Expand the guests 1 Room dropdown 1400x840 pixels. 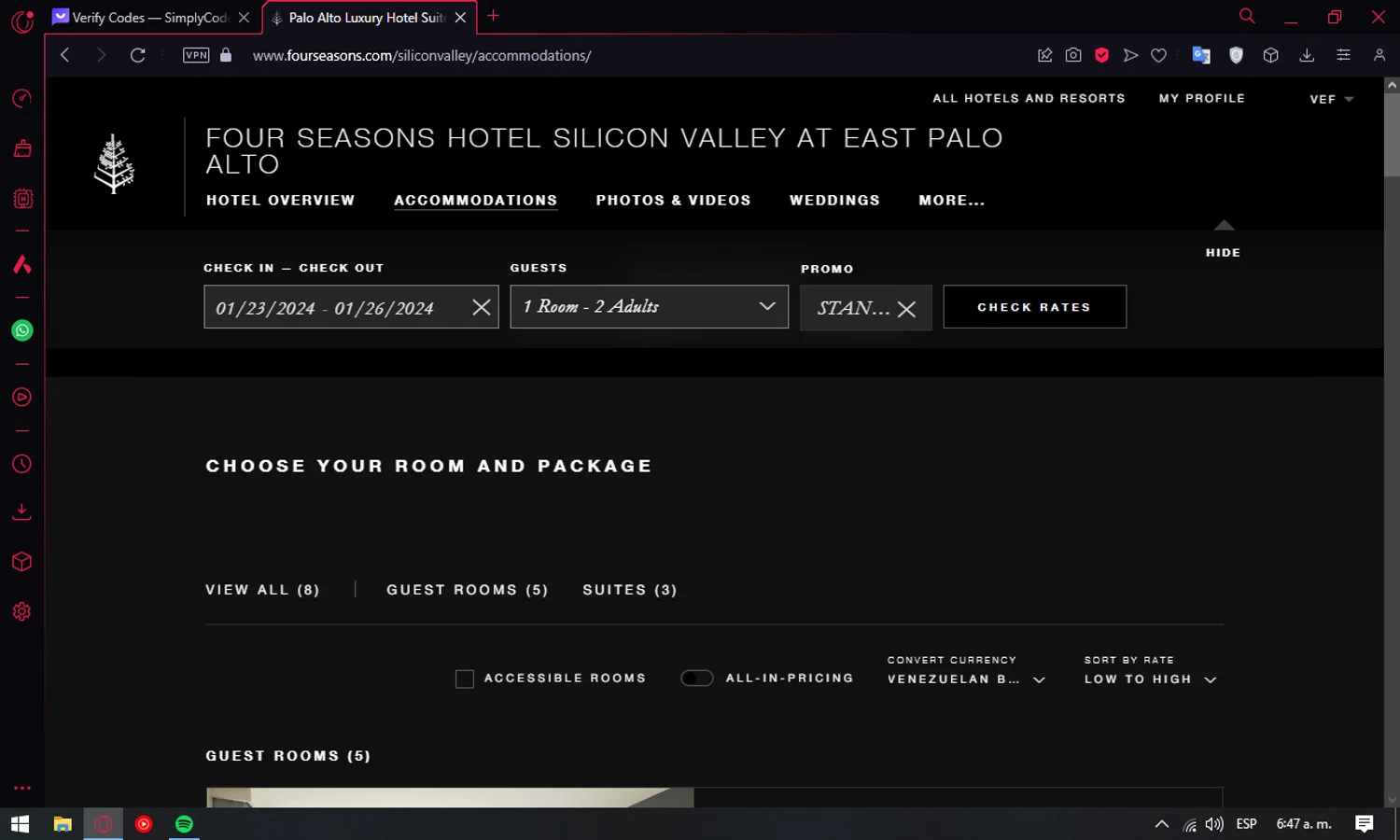click(649, 306)
